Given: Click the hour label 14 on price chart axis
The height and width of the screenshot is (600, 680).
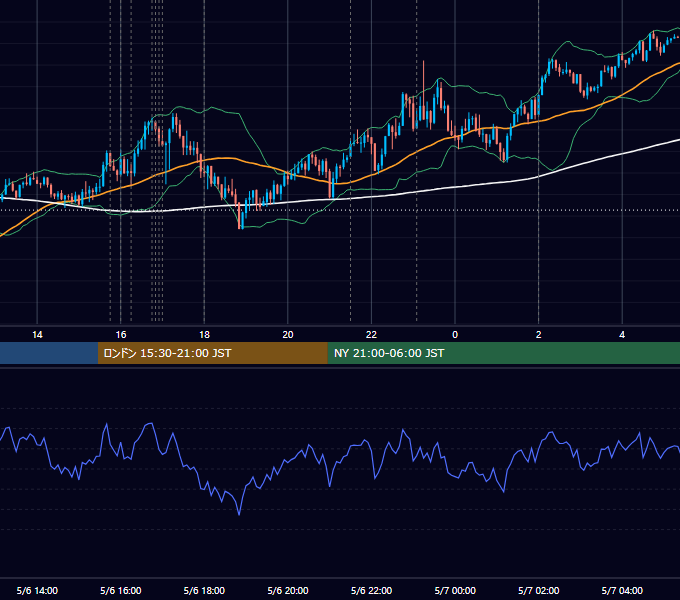Looking at the screenshot, I should (37, 335).
